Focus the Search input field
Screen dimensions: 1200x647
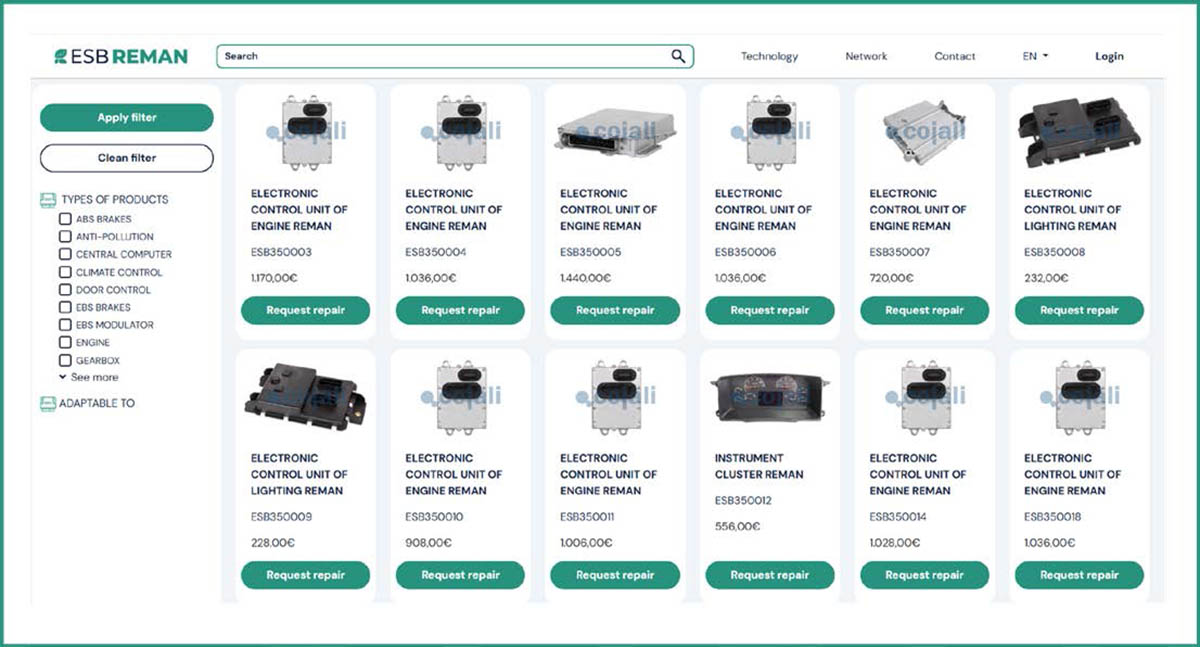tap(440, 56)
